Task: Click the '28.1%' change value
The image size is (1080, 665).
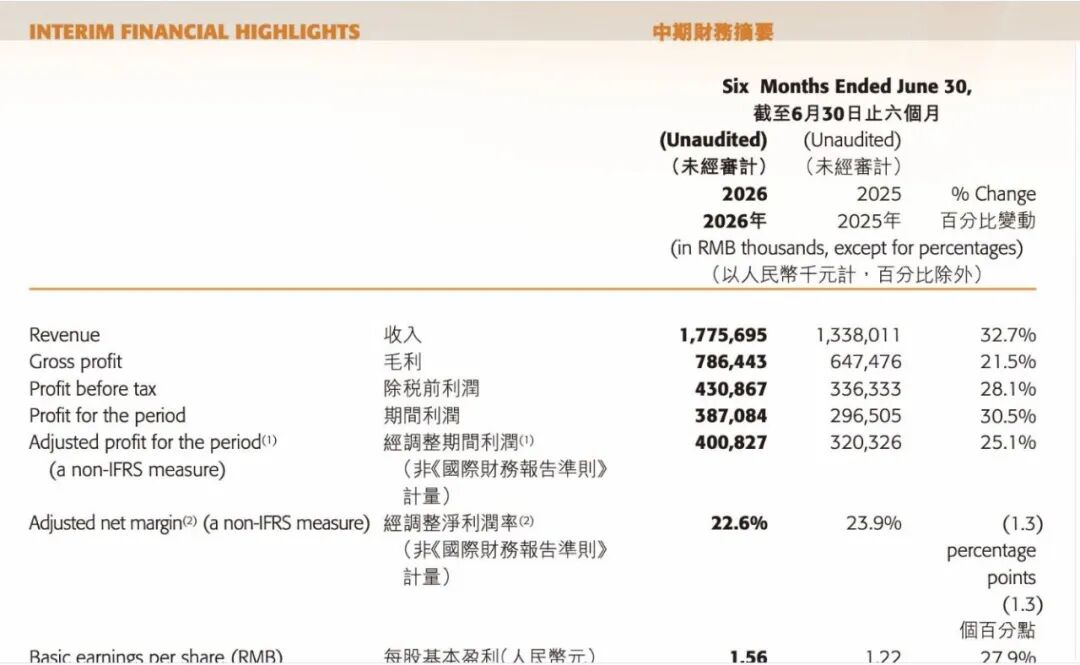Action: click(1008, 389)
